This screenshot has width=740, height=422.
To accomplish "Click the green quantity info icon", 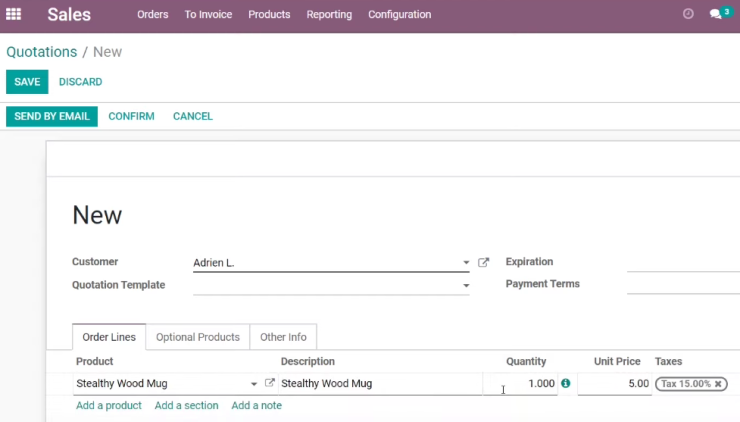I will point(565,383).
